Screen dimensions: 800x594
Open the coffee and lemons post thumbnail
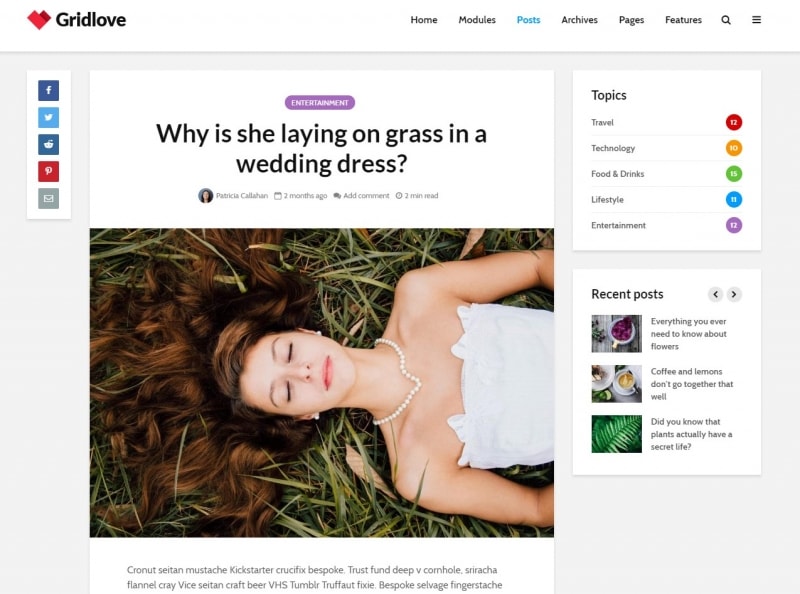click(x=616, y=383)
